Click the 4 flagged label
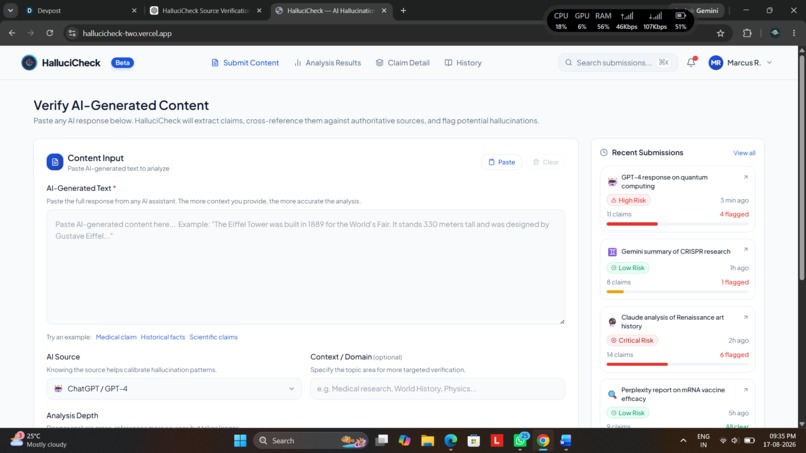Image resolution: width=806 pixels, height=453 pixels. point(734,214)
